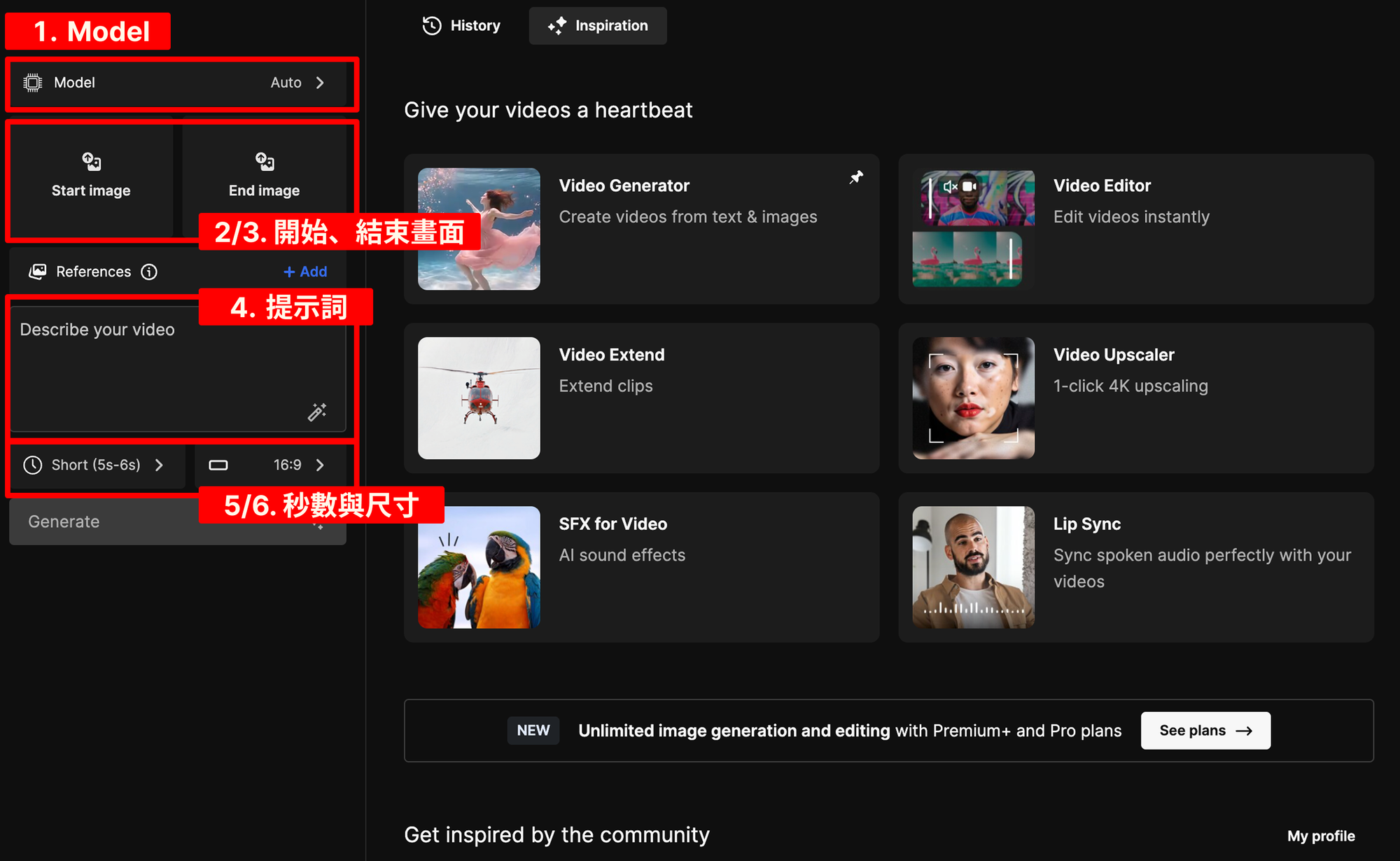
Task: Open the Short (5s-6s) duration dropdown
Action: (98, 465)
